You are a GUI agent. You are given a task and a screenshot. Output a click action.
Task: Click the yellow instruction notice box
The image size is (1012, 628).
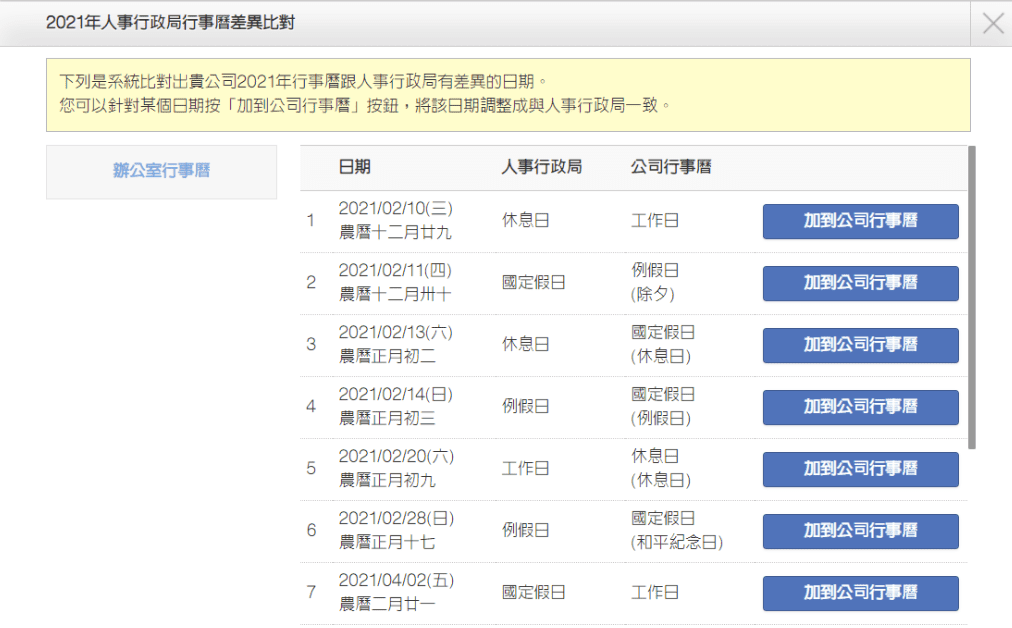[508, 94]
